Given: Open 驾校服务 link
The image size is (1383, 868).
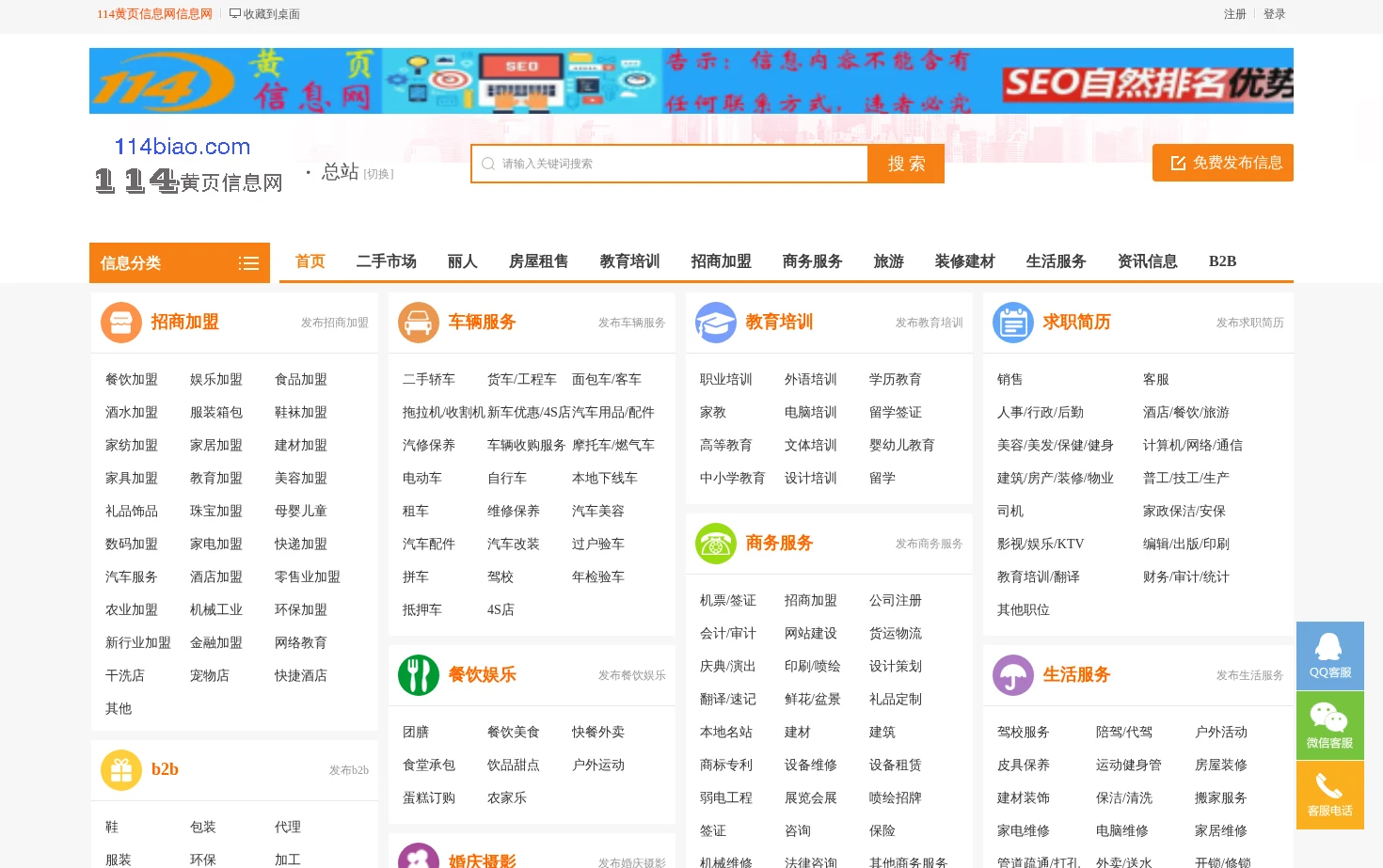Looking at the screenshot, I should pyautogui.click(x=1024, y=733).
